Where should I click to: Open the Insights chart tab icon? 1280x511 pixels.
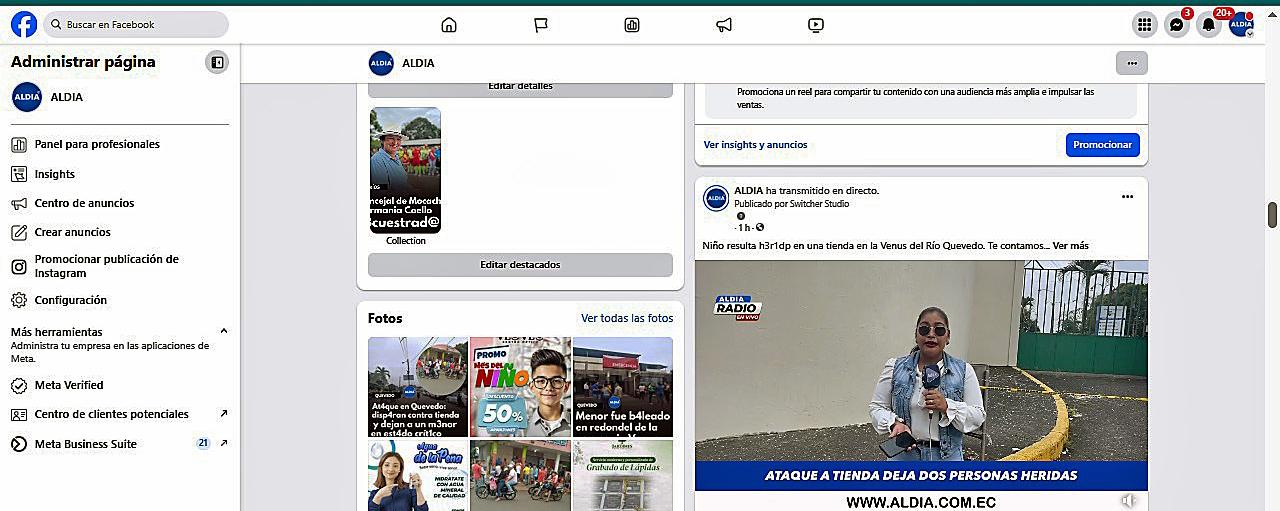(x=632, y=25)
